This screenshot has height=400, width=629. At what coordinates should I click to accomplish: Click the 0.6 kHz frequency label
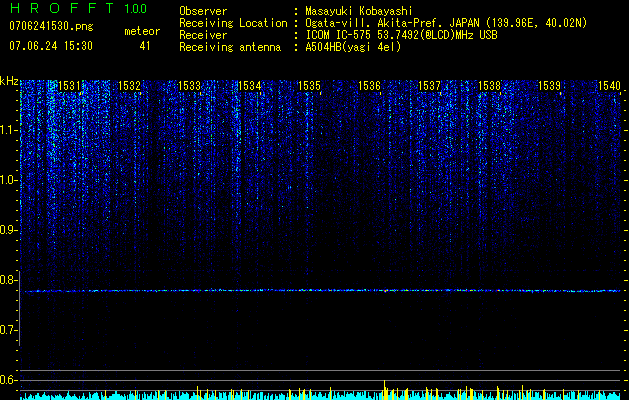(8, 380)
